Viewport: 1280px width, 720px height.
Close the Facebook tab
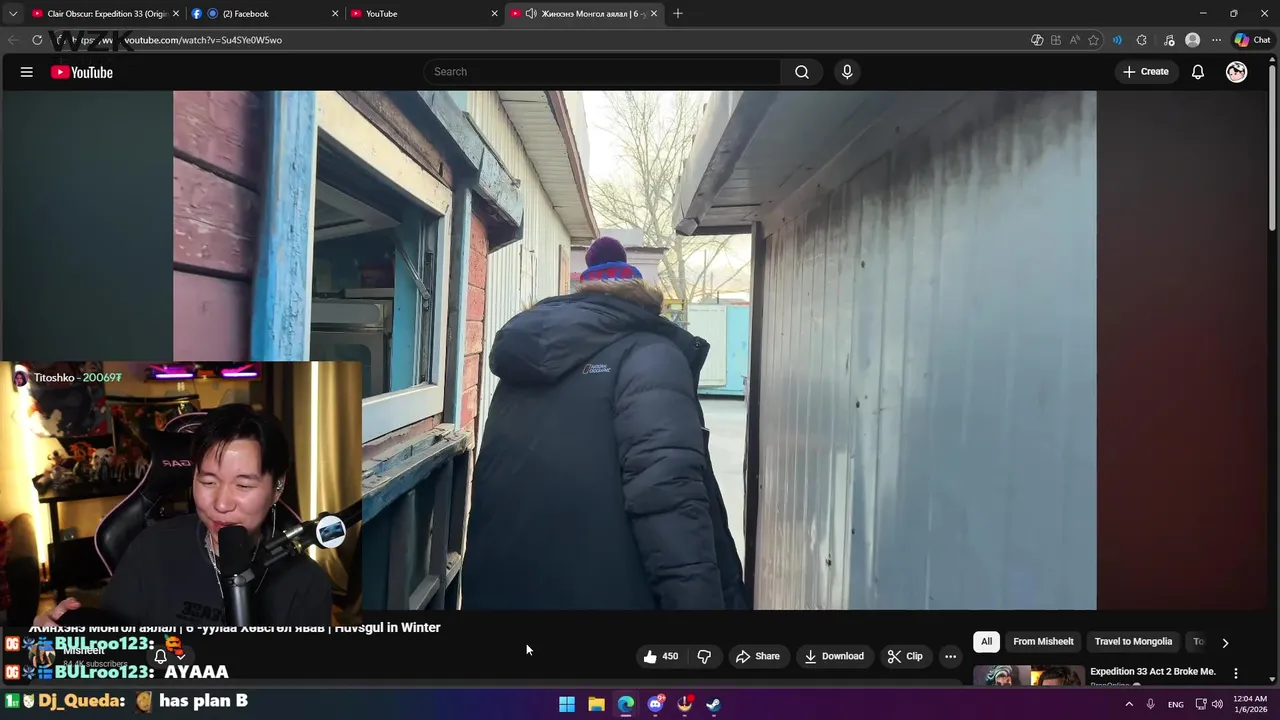(334, 13)
